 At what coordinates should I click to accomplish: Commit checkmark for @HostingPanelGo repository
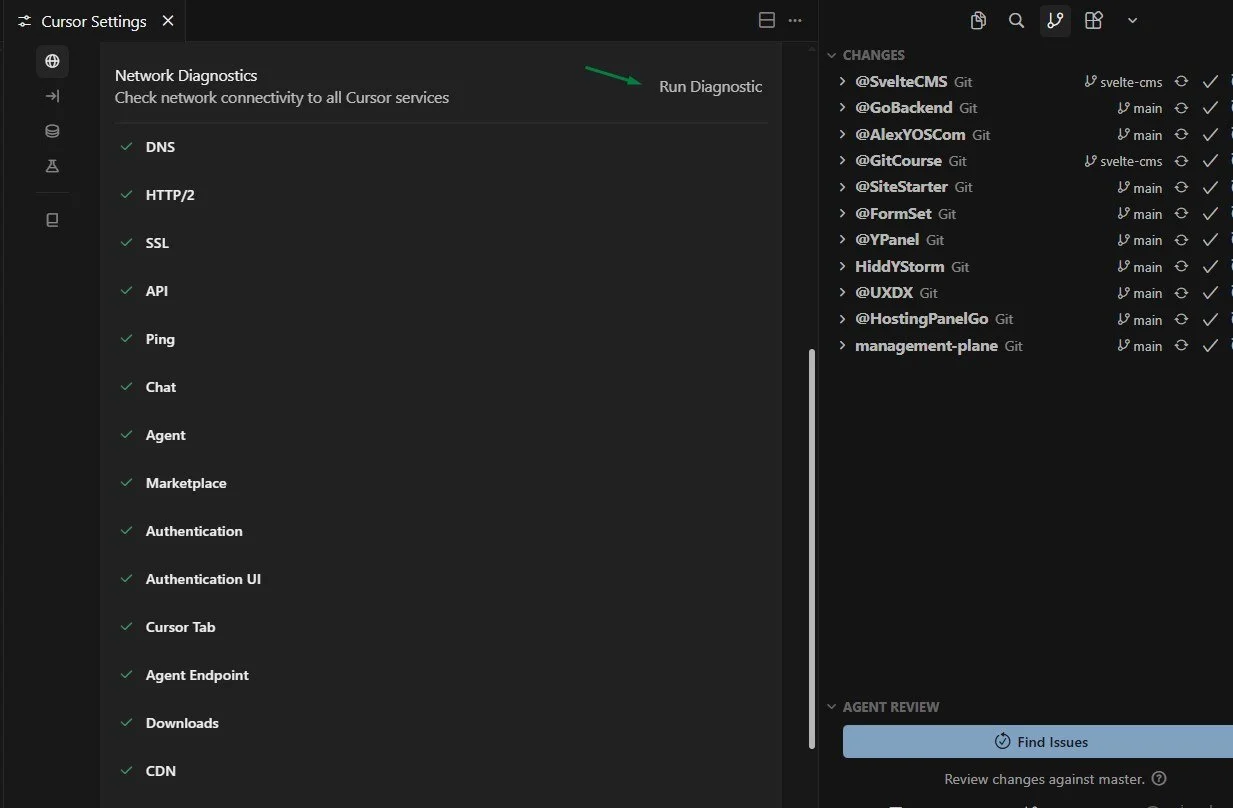point(1210,320)
